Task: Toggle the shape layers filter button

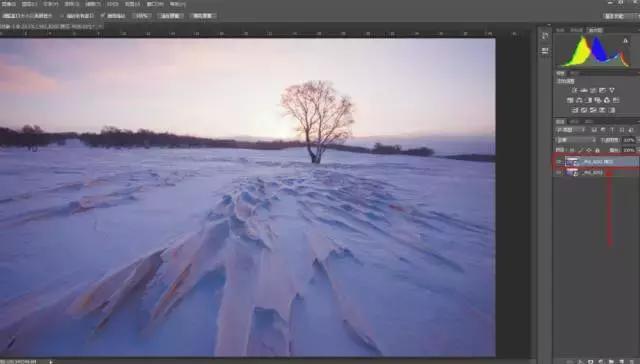Action: (622, 130)
